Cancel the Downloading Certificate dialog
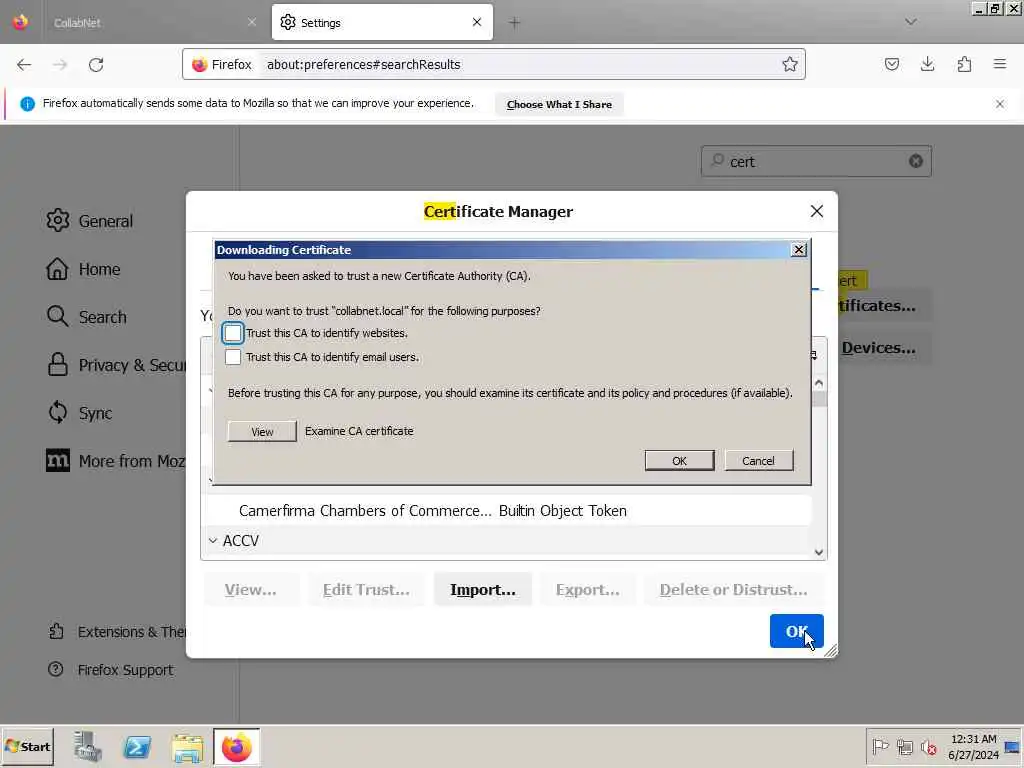The height and width of the screenshot is (768, 1024). click(758, 460)
